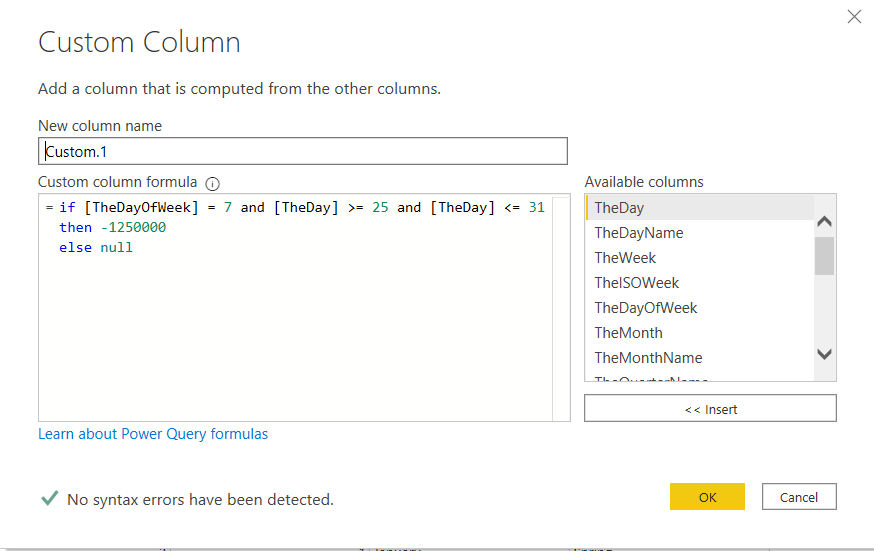Click the New column name field
Image resolution: width=874 pixels, height=551 pixels.
pyautogui.click(x=303, y=151)
